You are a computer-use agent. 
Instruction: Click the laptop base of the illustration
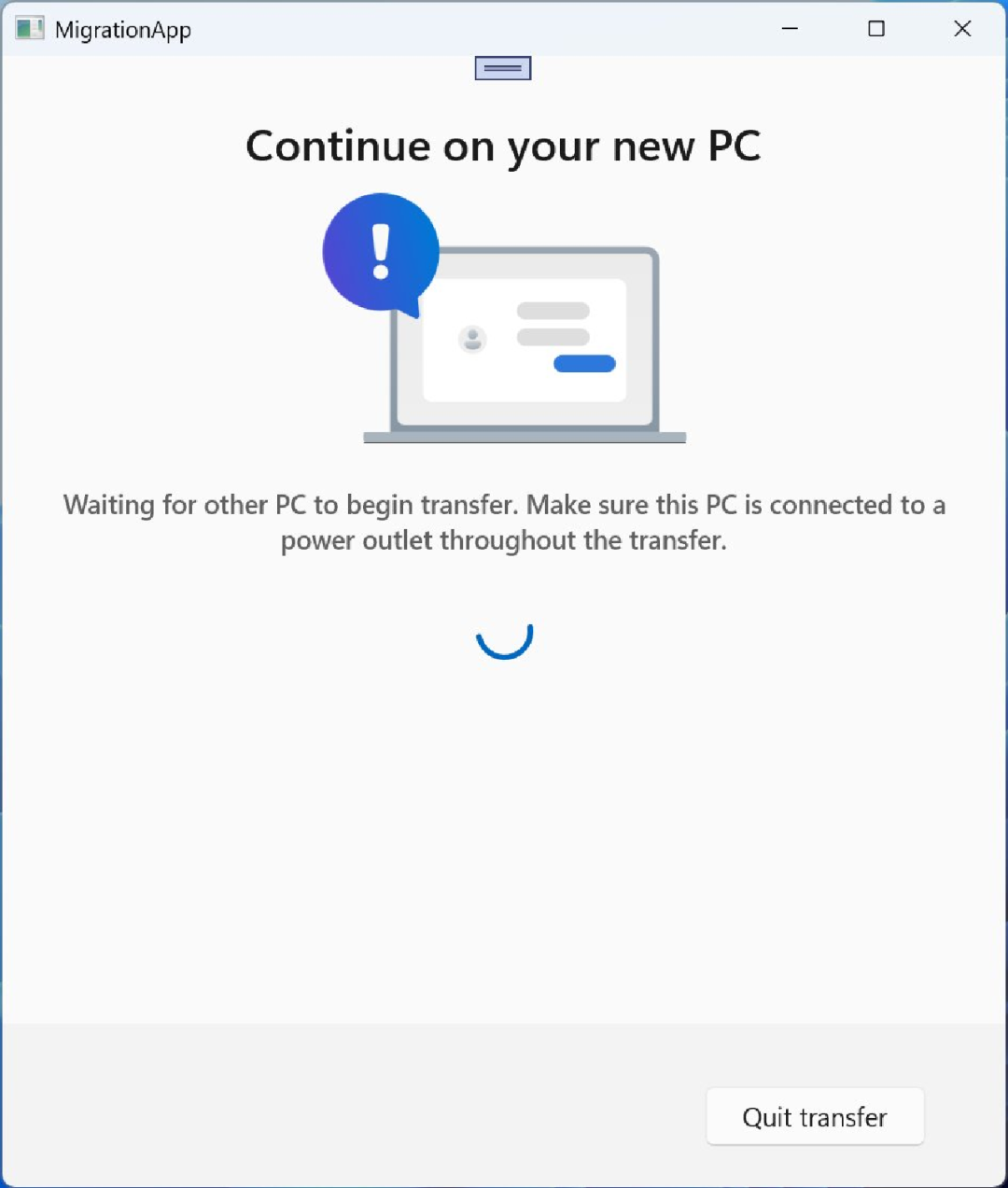click(525, 438)
